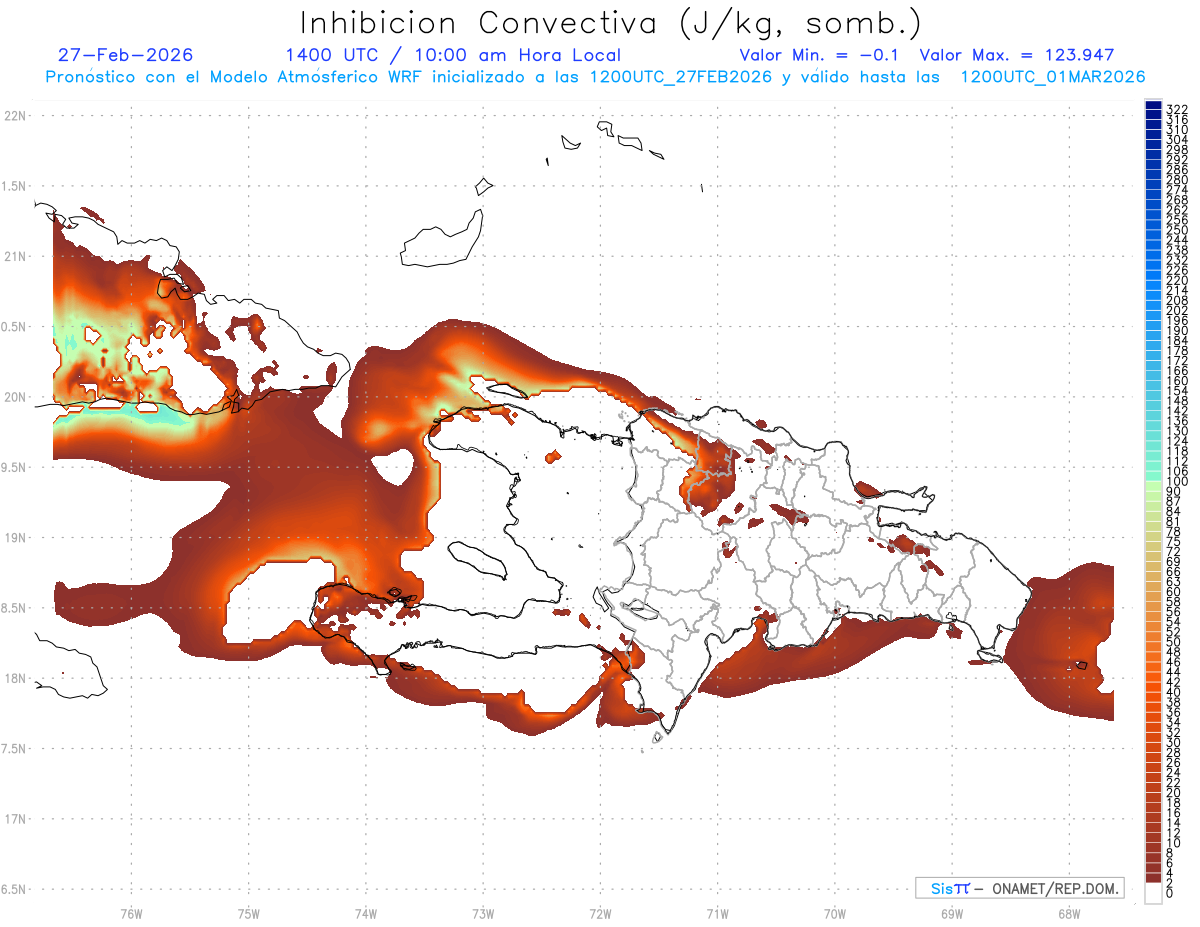Click the title 'Inhibicion Convectiva (J/kg, somb.)'
This screenshot has width=1200, height=927.
click(611, 24)
